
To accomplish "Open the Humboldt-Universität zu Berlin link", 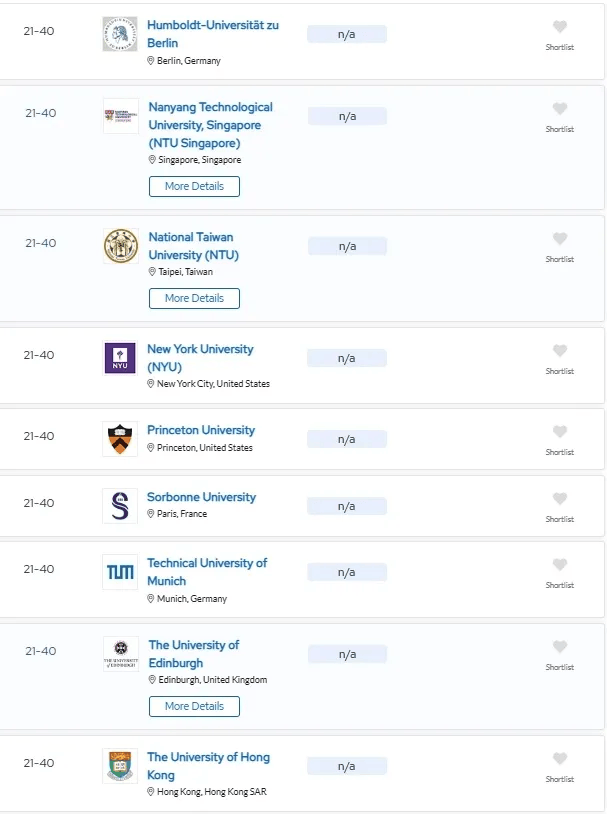I will click(213, 34).
